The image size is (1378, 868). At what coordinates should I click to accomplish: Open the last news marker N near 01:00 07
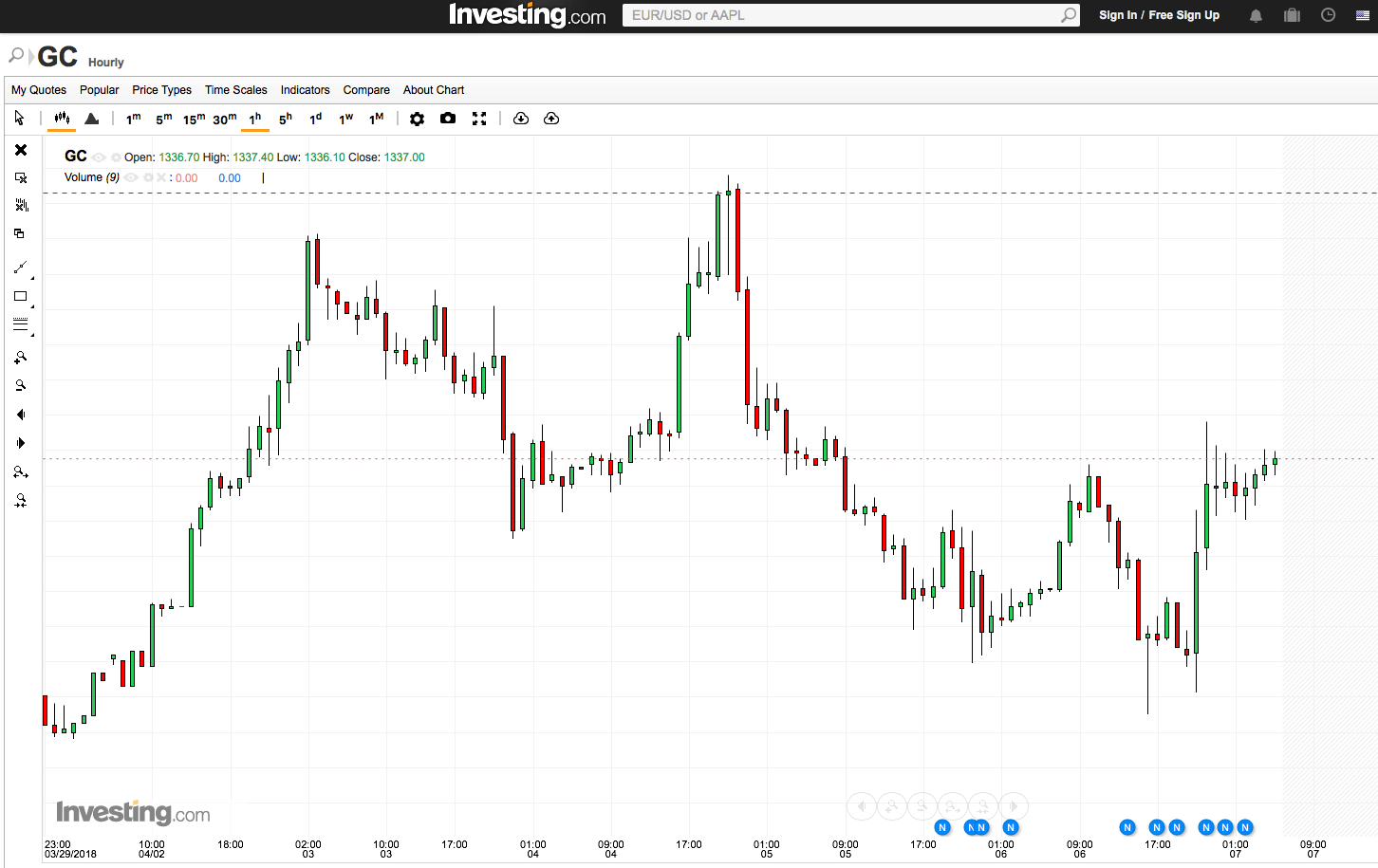pos(1245,827)
